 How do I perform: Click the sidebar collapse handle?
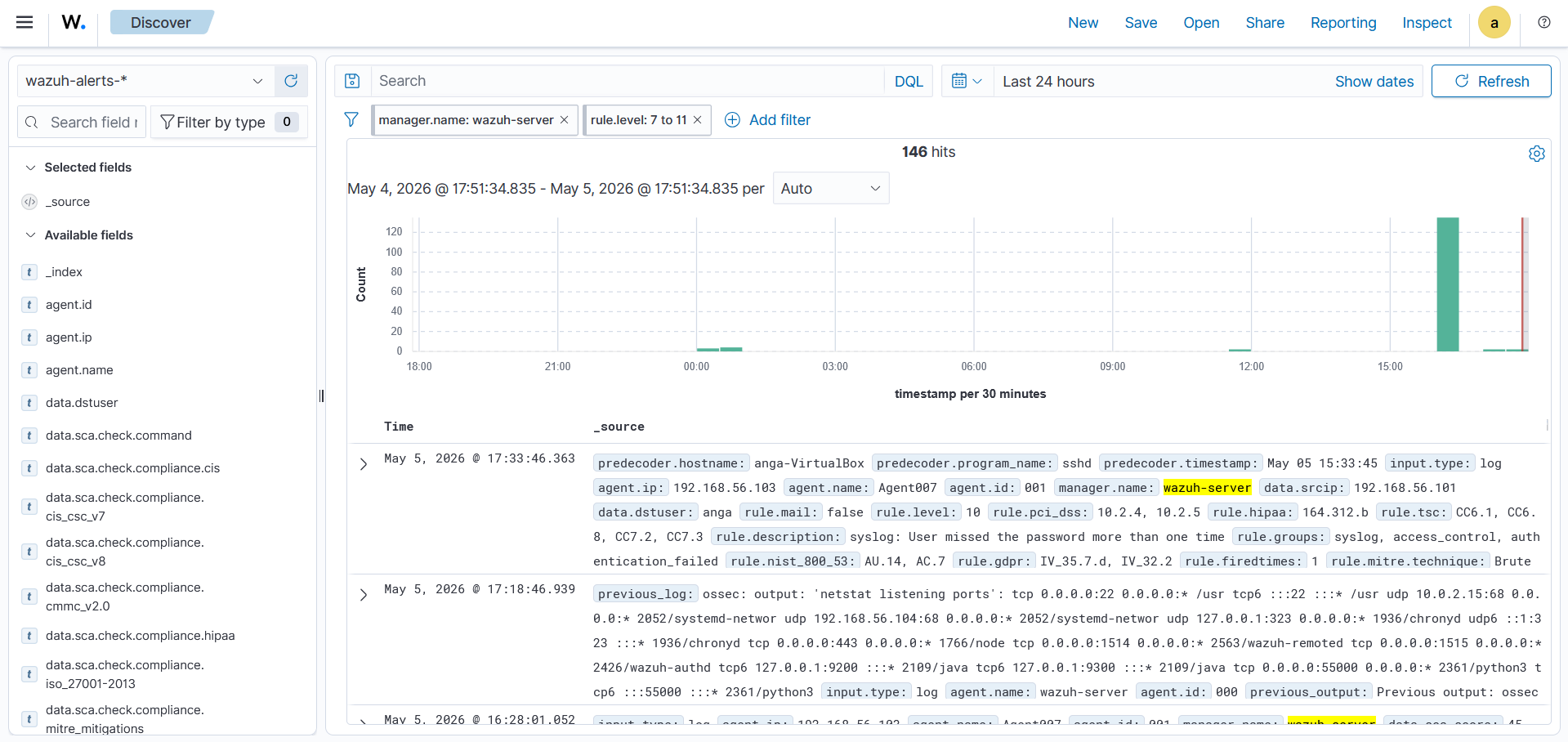coord(321,396)
